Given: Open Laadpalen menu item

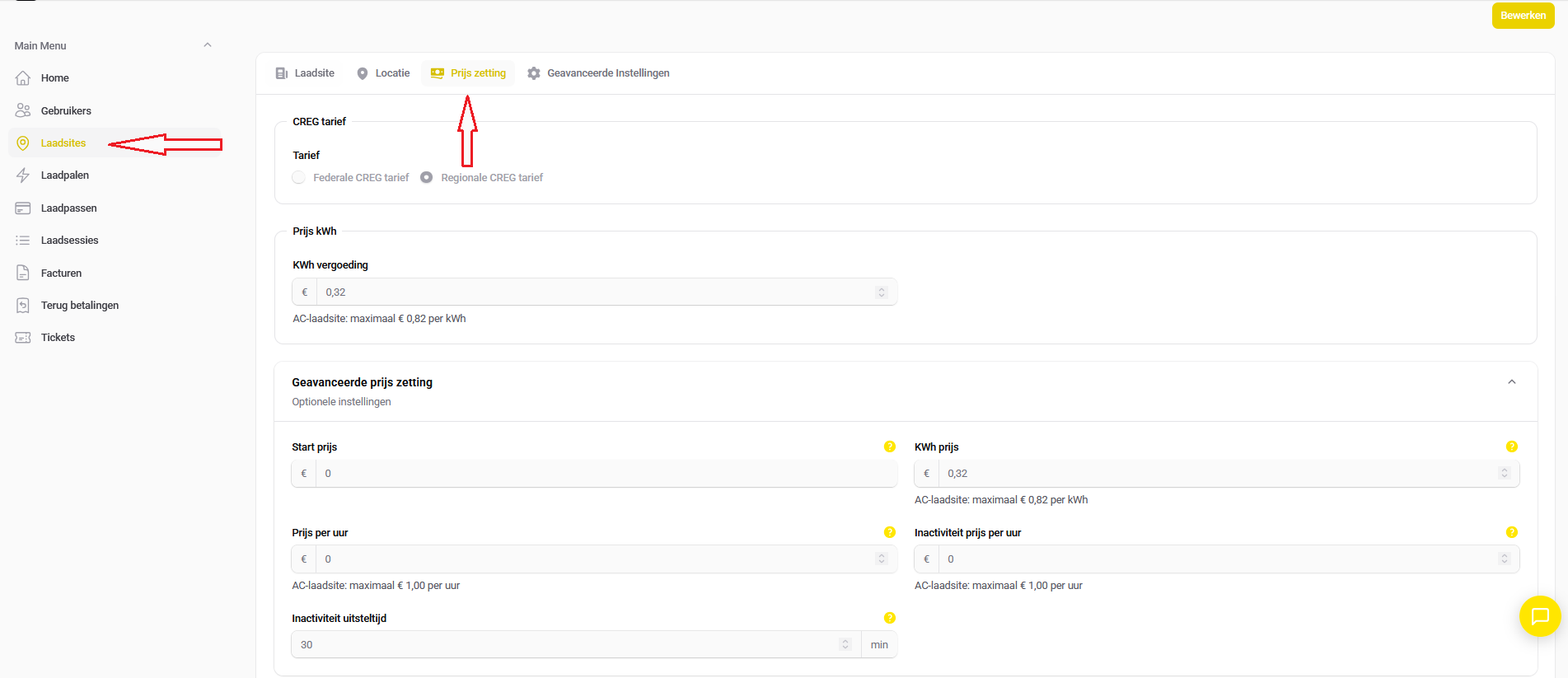Looking at the screenshot, I should click(x=115, y=175).
